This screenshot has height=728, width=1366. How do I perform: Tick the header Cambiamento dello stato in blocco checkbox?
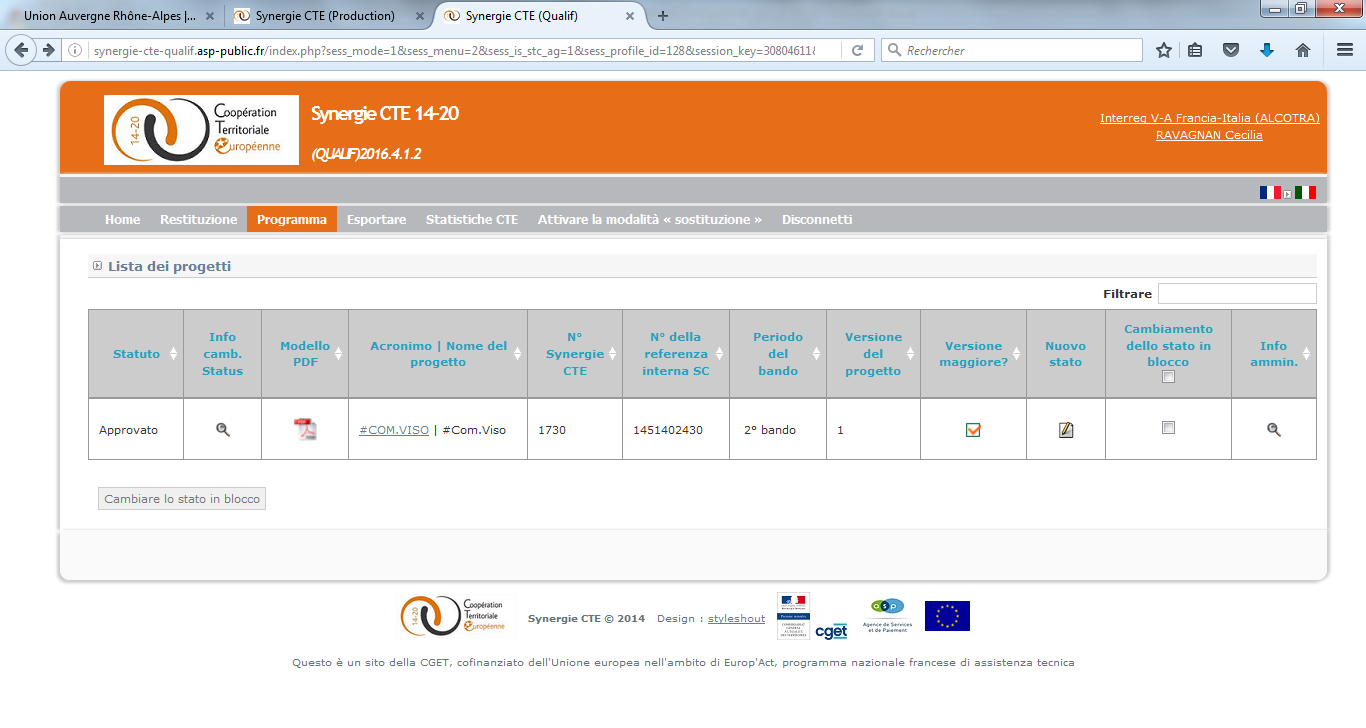coord(1168,377)
